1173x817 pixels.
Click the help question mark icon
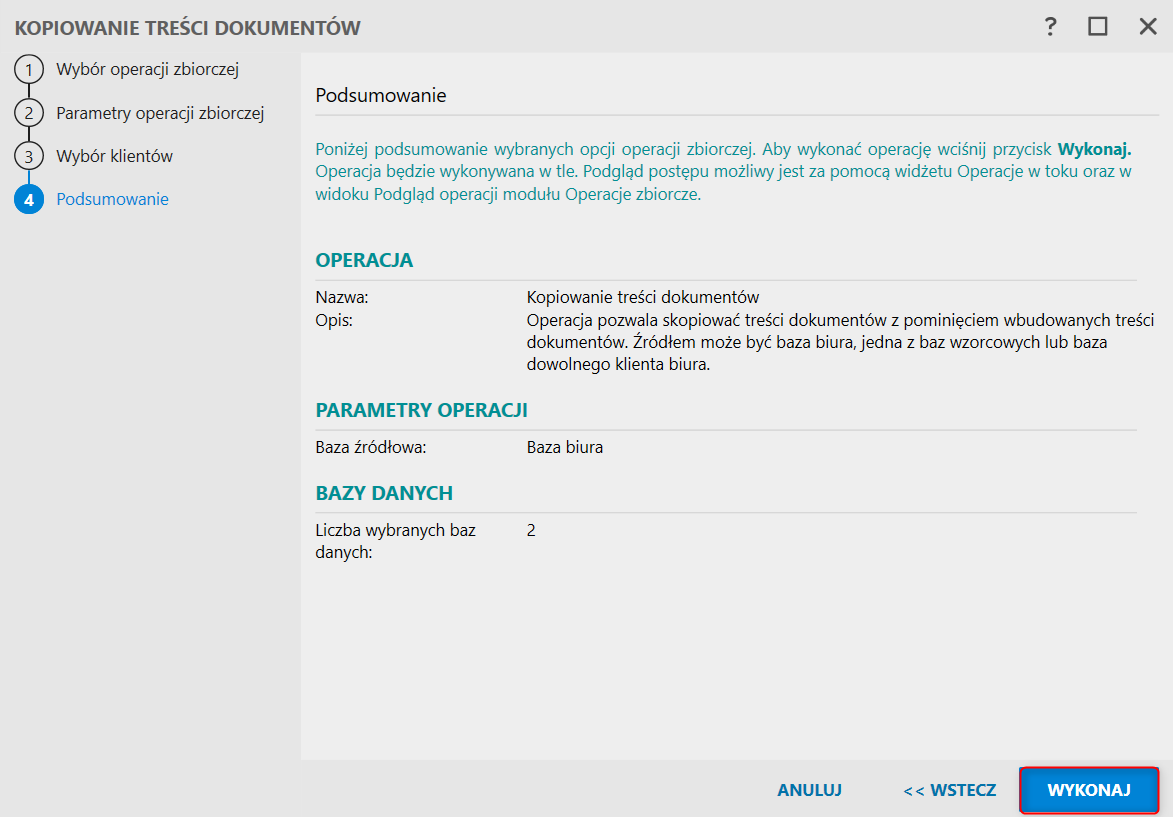(1050, 27)
